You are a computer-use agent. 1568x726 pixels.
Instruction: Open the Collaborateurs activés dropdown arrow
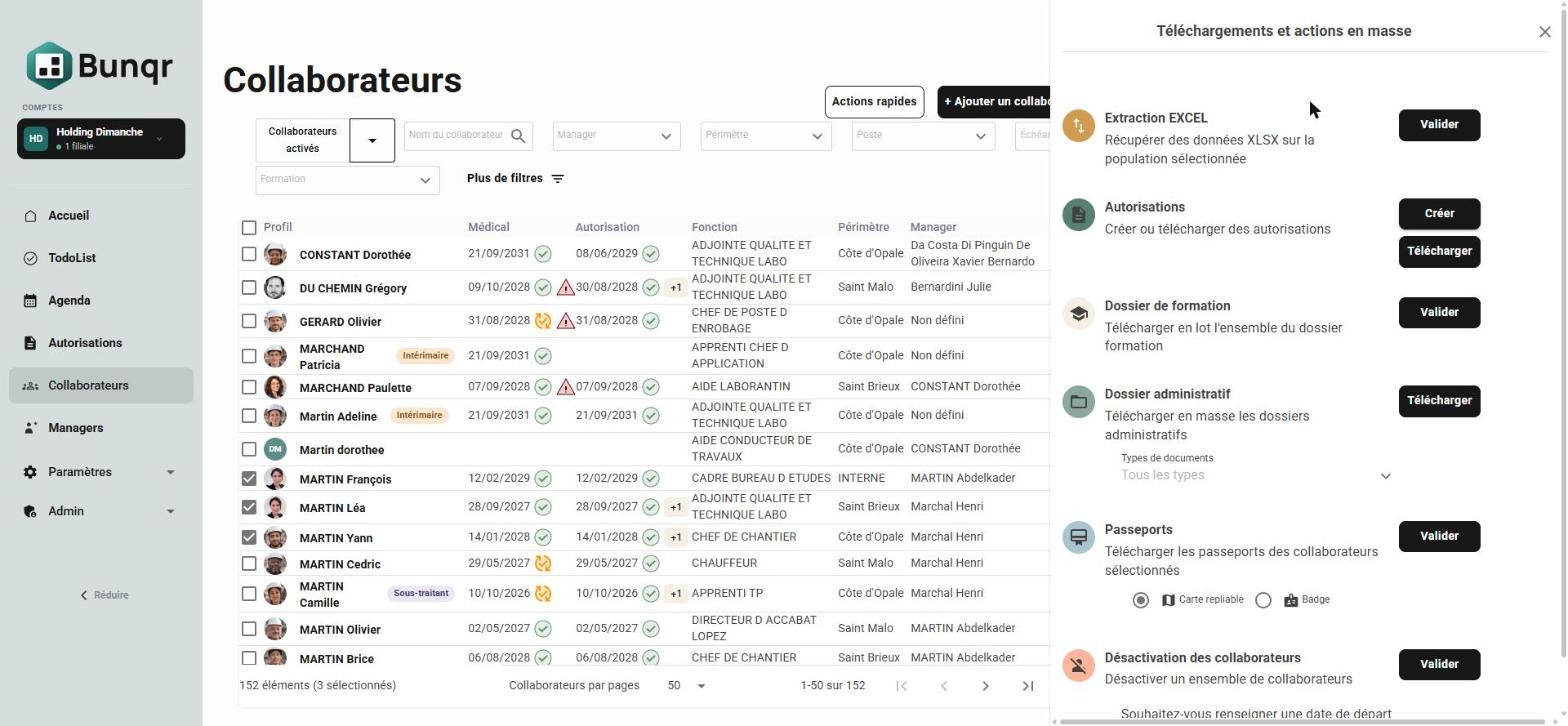point(372,141)
